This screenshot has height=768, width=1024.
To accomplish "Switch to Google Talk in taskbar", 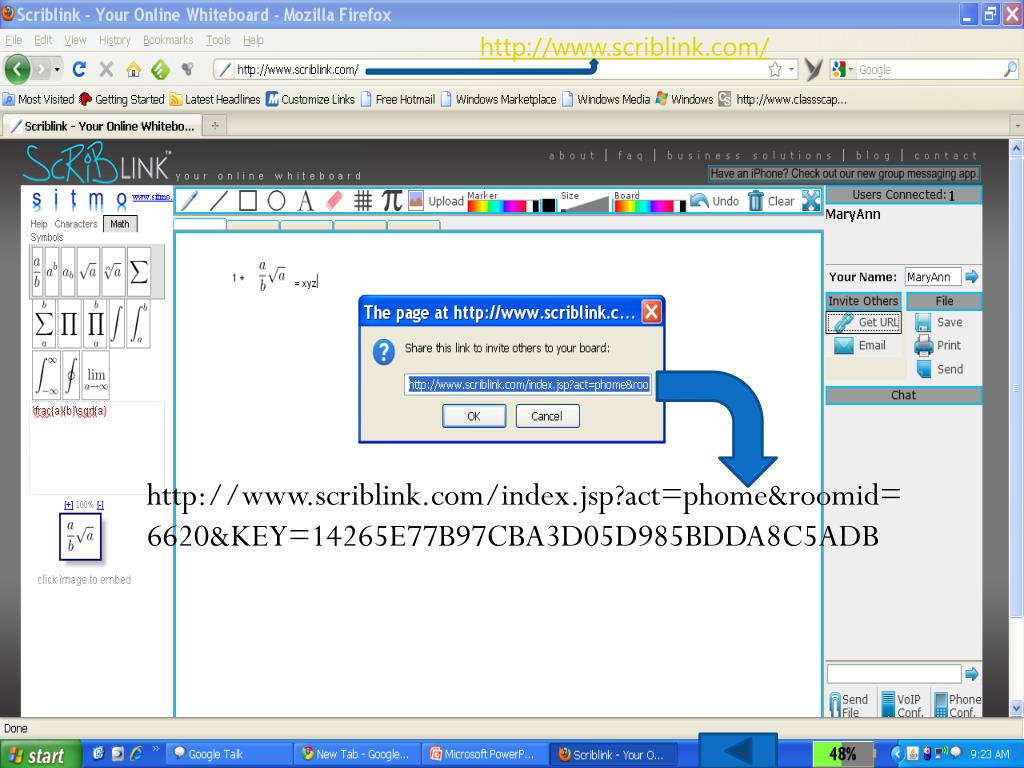I will (x=229, y=754).
